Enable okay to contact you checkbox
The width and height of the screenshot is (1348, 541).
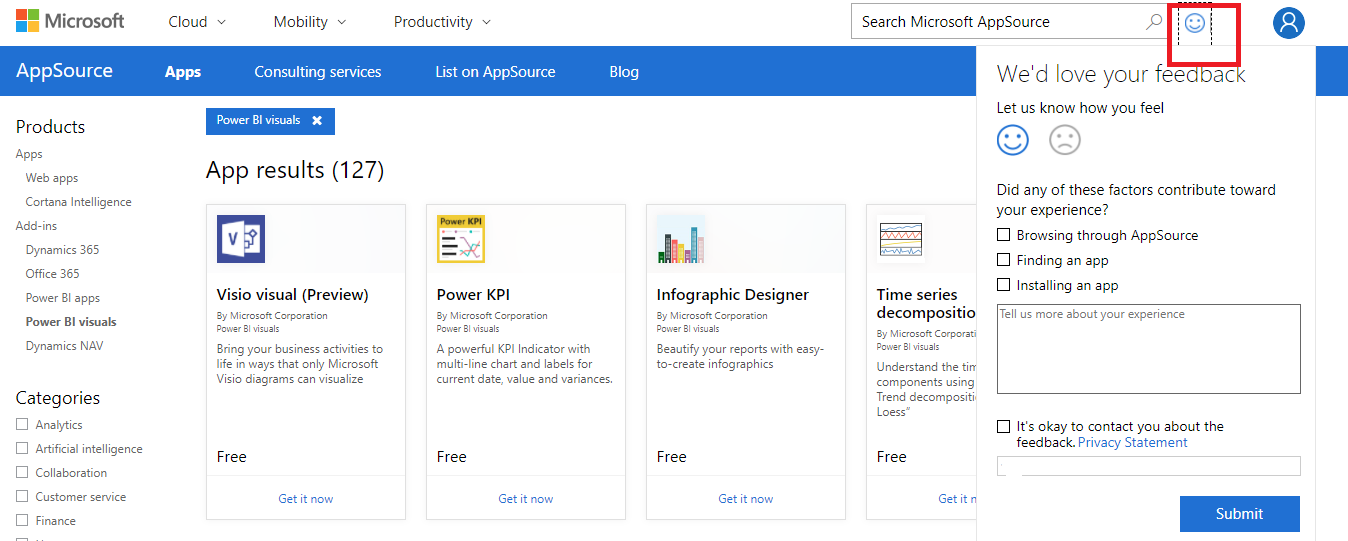coord(1003,426)
